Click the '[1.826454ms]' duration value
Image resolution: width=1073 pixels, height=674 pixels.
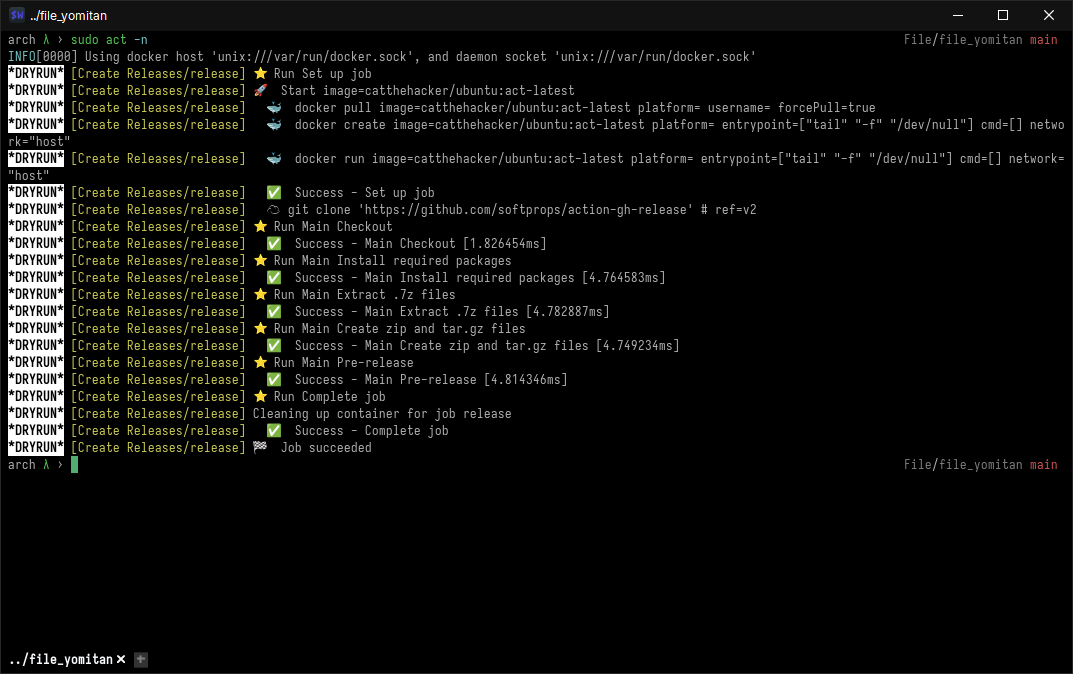pyautogui.click(x=504, y=244)
